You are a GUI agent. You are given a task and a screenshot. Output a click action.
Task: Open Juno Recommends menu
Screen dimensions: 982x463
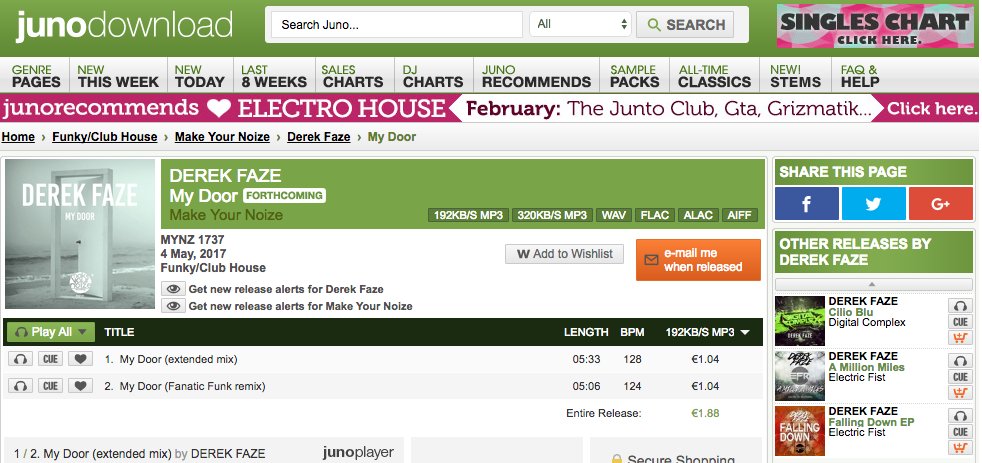pyautogui.click(x=536, y=76)
